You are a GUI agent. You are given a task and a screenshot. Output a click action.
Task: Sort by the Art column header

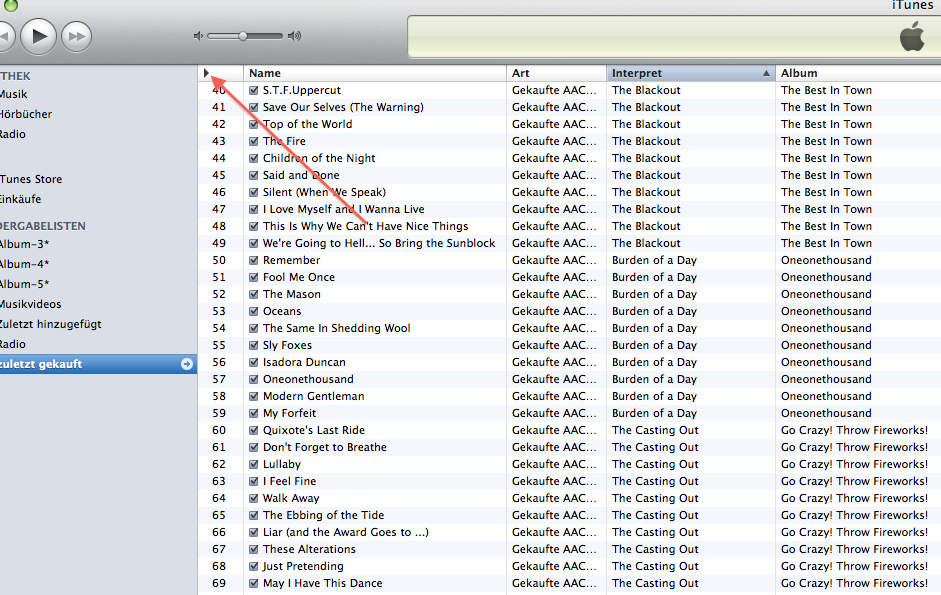coord(556,73)
